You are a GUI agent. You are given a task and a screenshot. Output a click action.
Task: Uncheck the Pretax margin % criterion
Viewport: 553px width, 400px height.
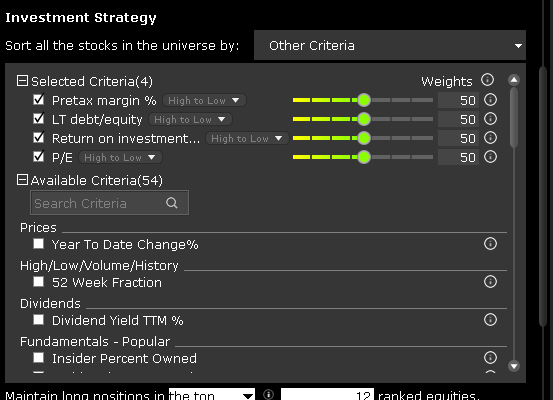(x=38, y=99)
